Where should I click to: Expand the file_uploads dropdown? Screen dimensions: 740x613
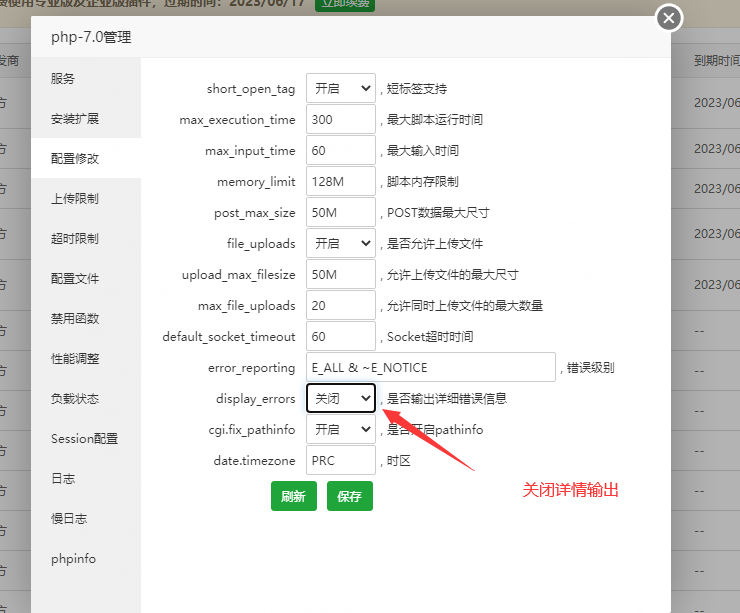(x=341, y=244)
